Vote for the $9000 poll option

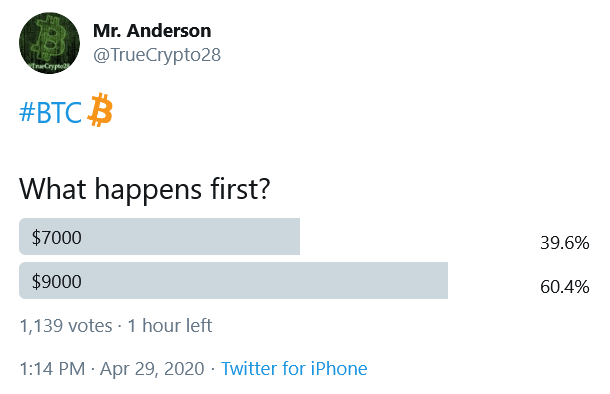click(304, 280)
